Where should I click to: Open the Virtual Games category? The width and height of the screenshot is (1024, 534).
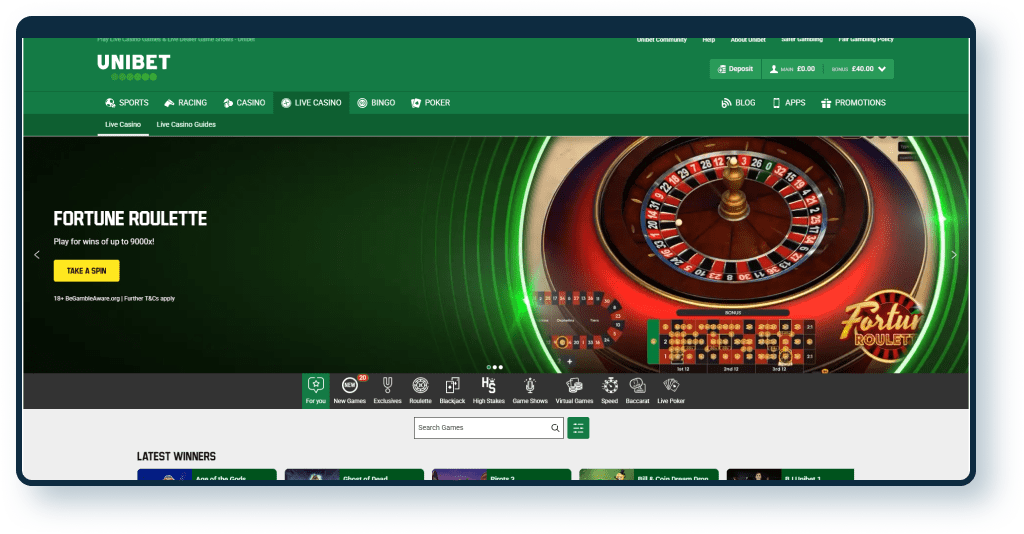[x=574, y=390]
